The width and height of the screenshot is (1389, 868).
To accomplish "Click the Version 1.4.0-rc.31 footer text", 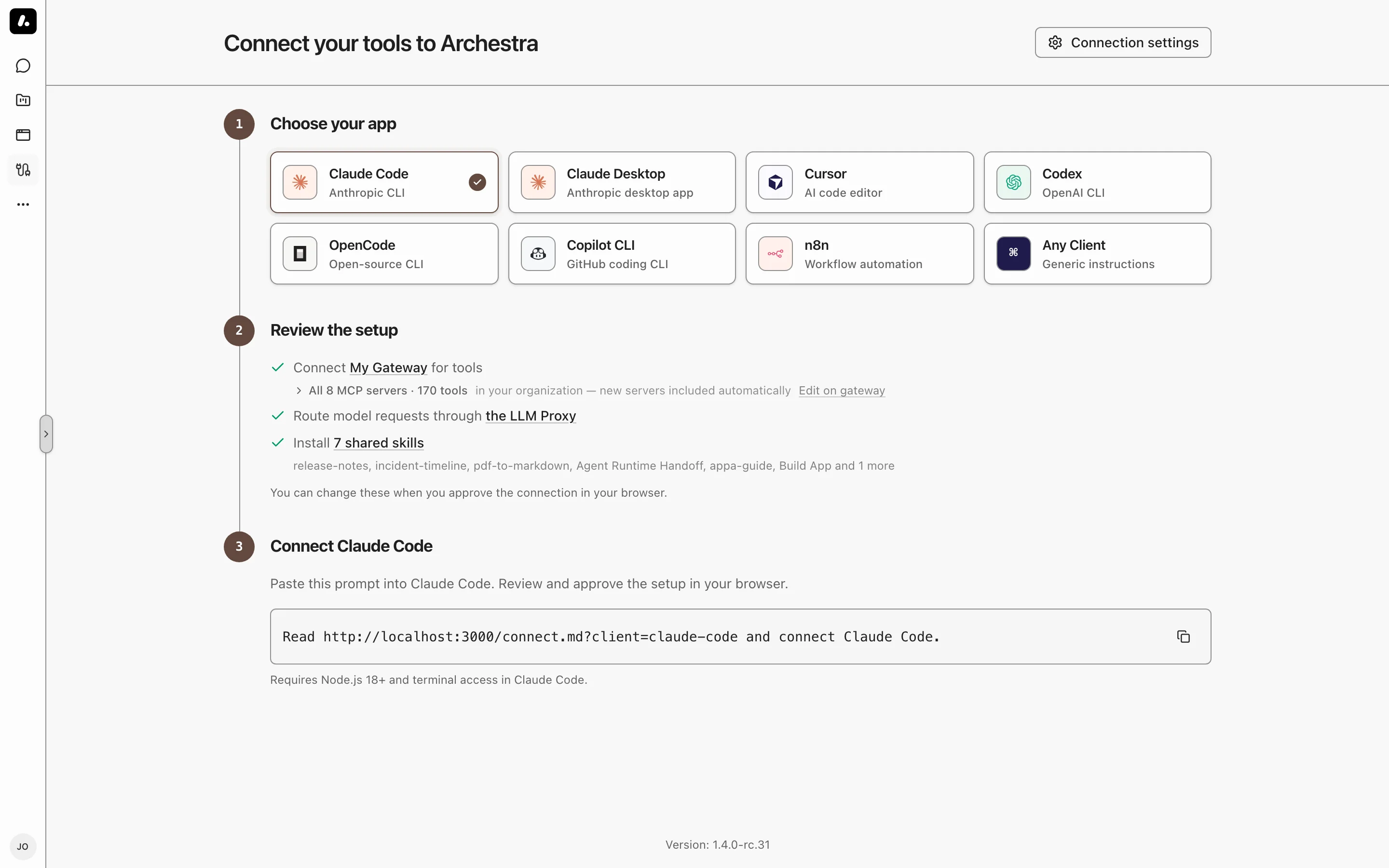I will (x=718, y=844).
